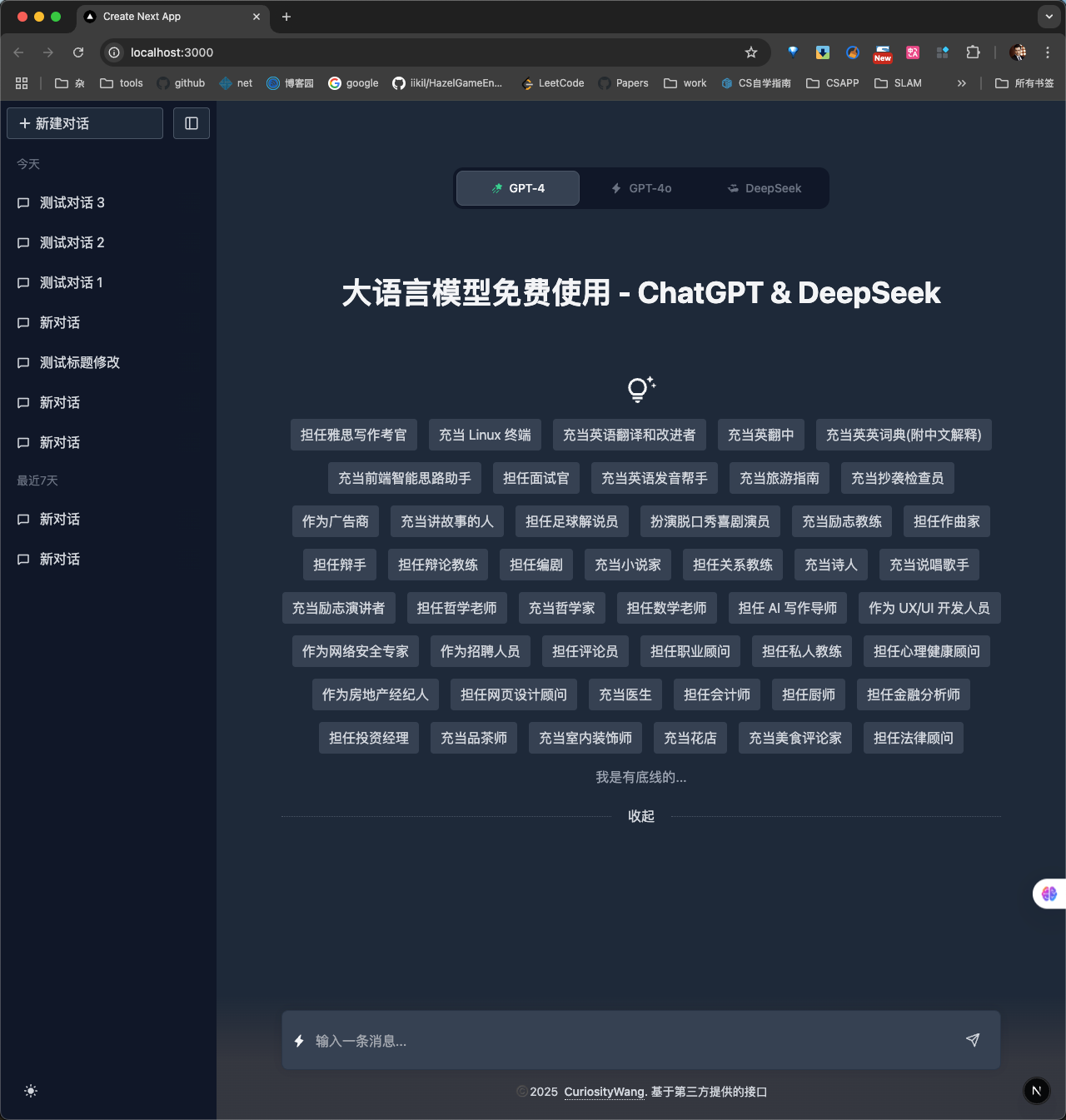Screen dimensions: 1066x1120
Task: Open conversation 测试对话 3
Action: tap(108, 202)
